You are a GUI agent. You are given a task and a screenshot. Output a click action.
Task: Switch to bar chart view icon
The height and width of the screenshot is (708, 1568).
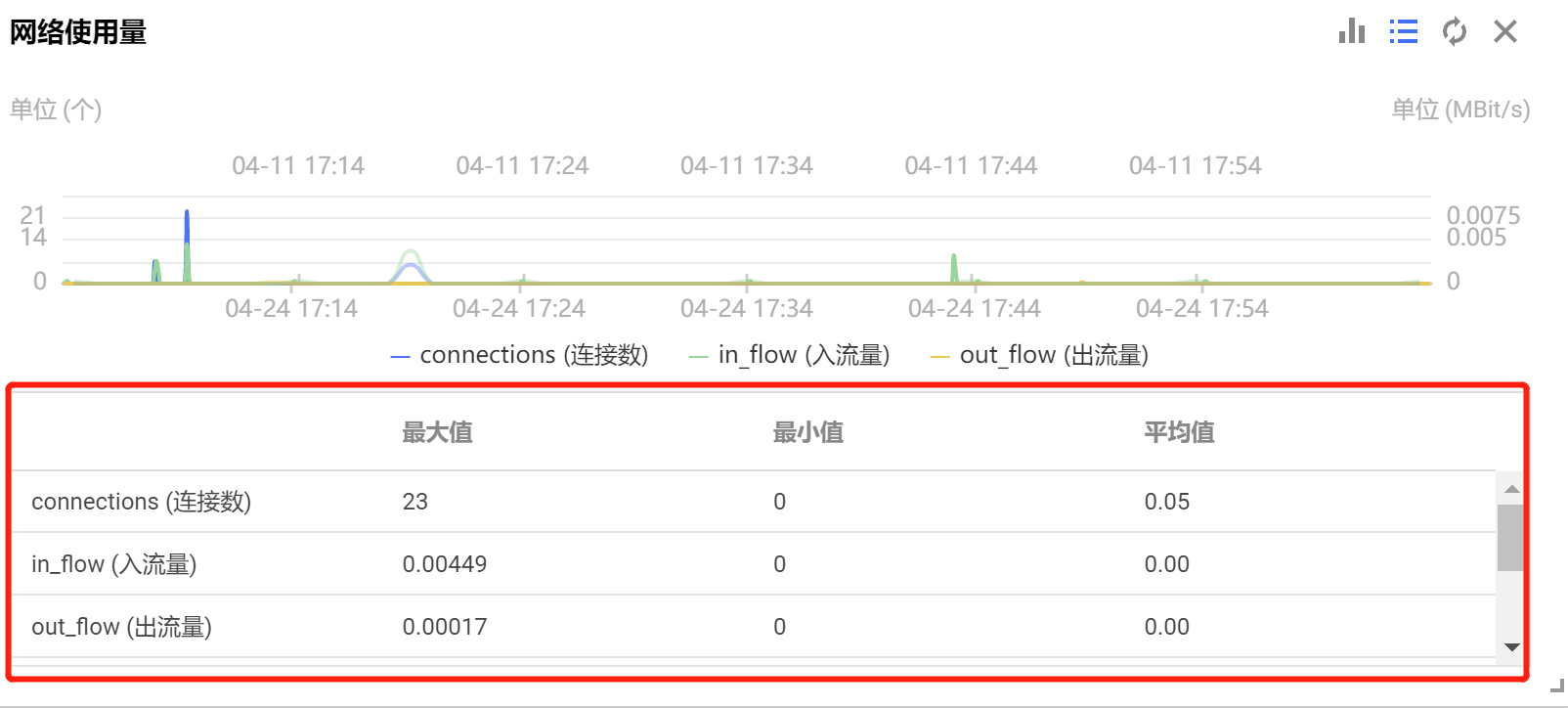coord(1351,31)
